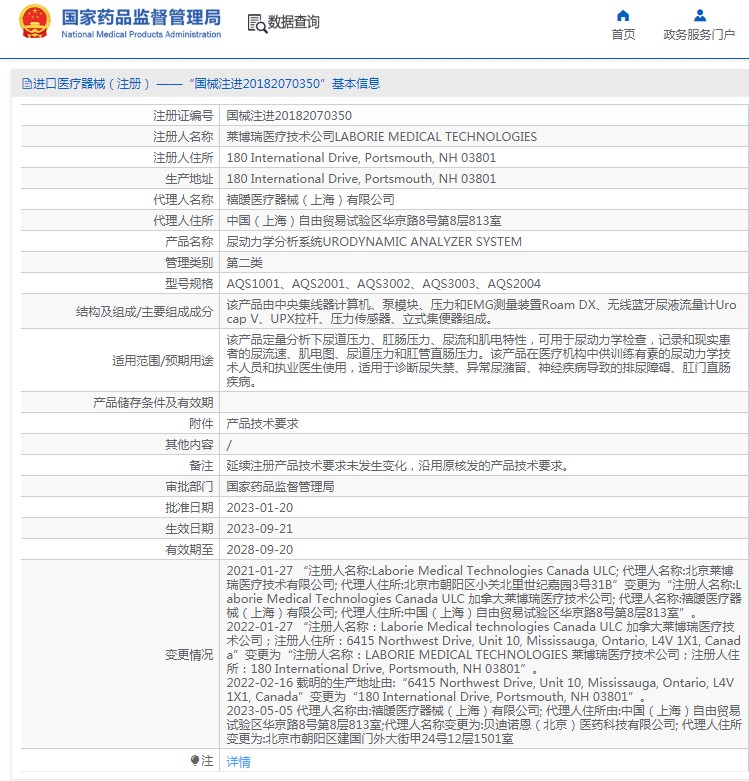Select the 2023-05-05 agent change entry
749x781 pixels.
coord(484,724)
